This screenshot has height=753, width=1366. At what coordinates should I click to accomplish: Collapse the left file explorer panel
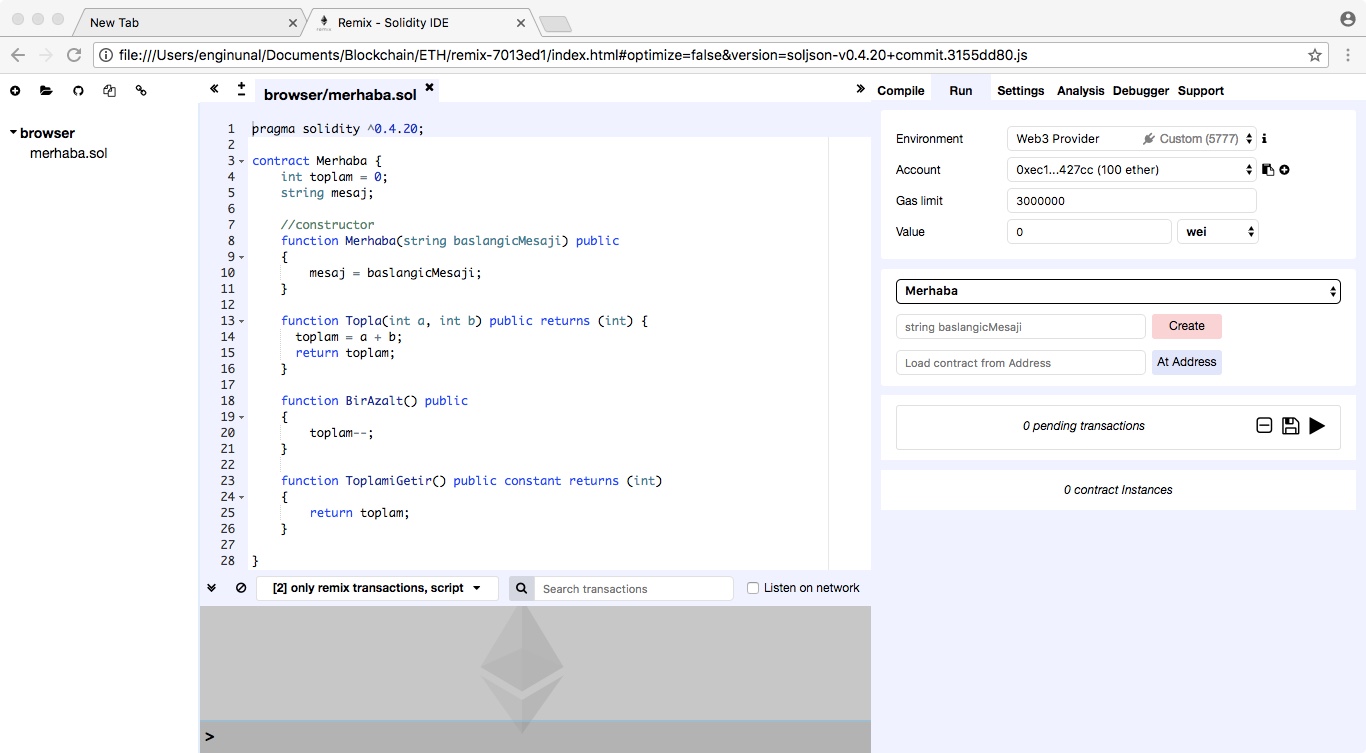(214, 89)
